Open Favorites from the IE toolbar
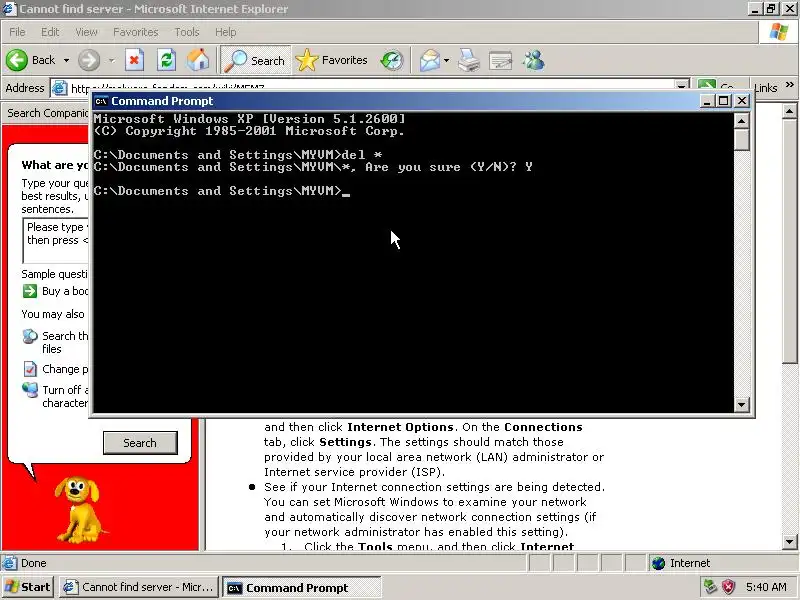This screenshot has height=600, width=800. tap(332, 60)
